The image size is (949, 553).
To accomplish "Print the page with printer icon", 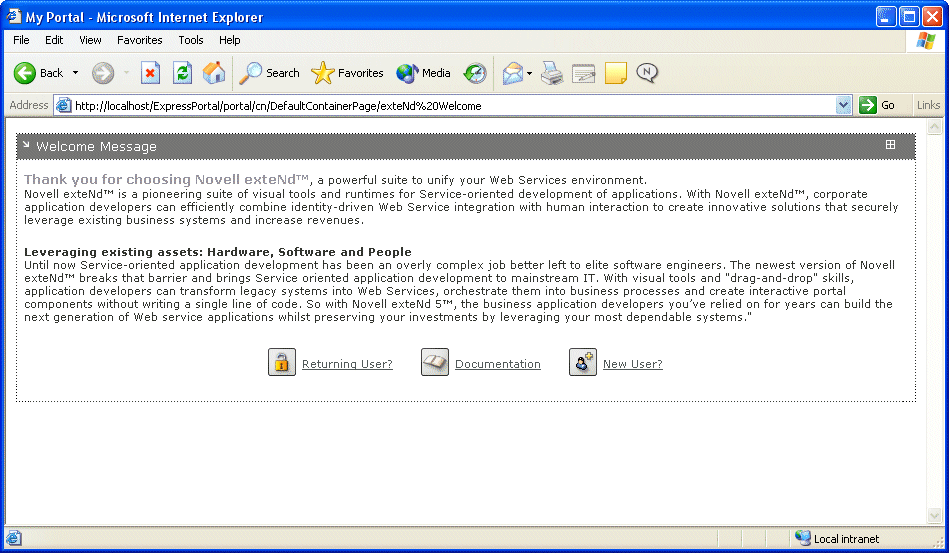I will pos(552,73).
